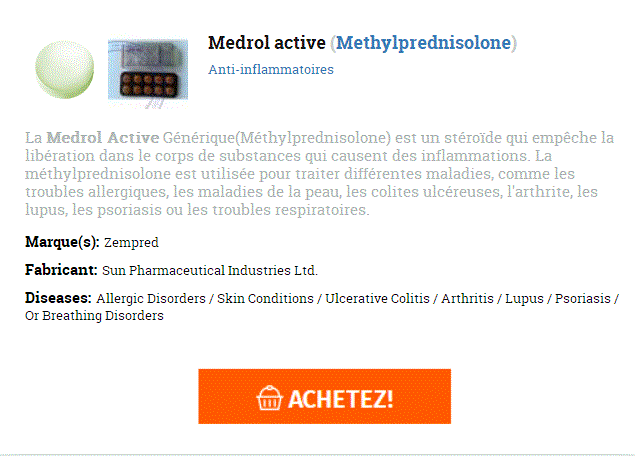Click the shopping basket icon on the button

coord(269,398)
